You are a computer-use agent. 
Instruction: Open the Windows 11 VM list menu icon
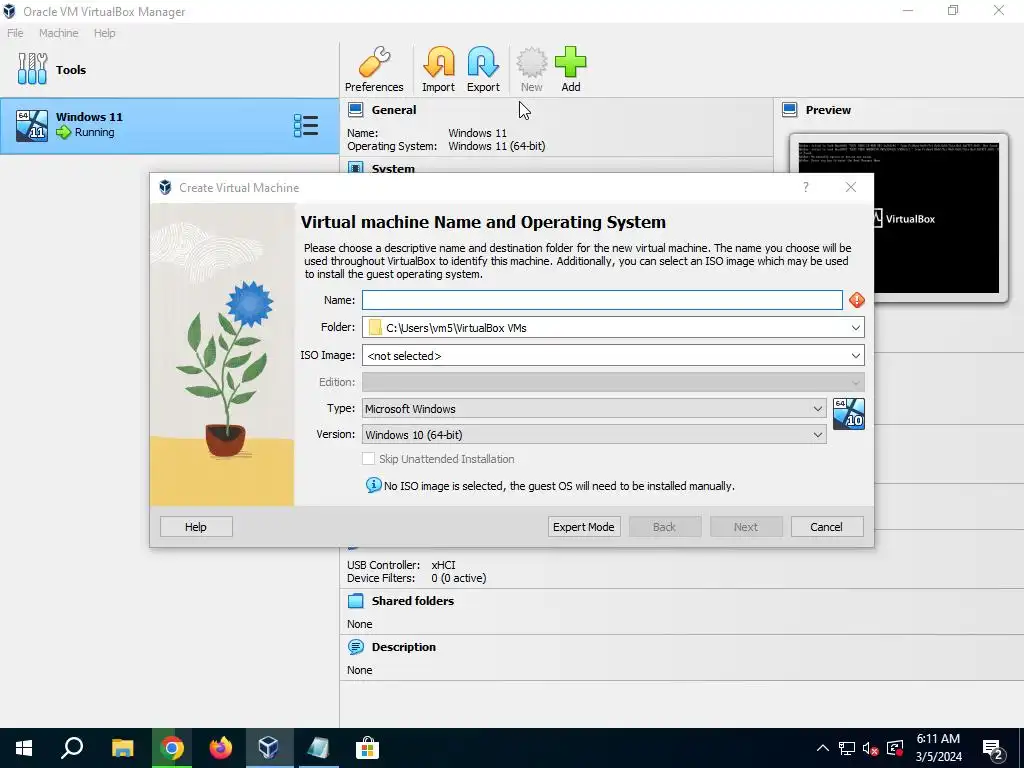click(x=306, y=125)
